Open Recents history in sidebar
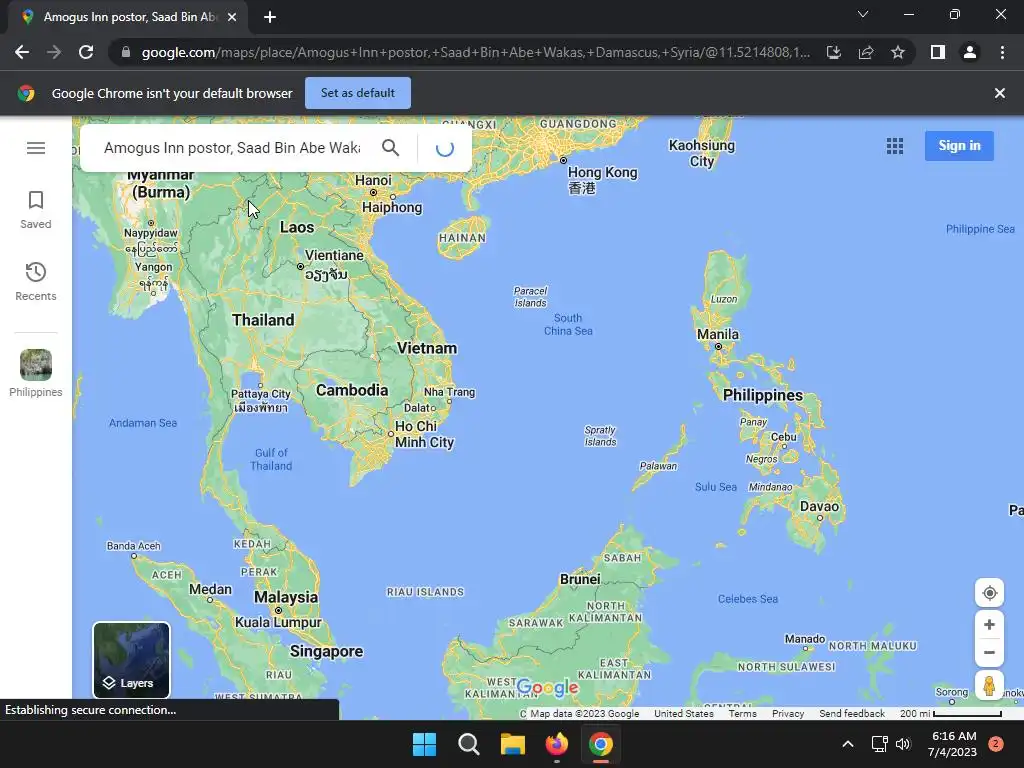This screenshot has width=1024, height=768. click(x=36, y=282)
